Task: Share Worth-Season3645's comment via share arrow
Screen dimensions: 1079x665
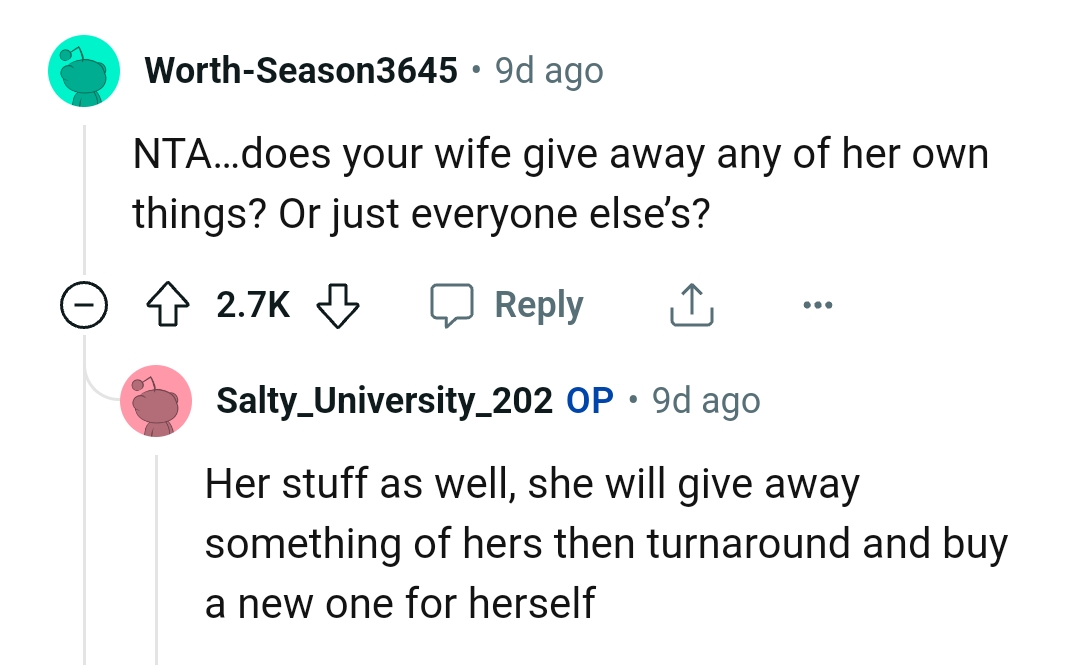Action: (691, 304)
